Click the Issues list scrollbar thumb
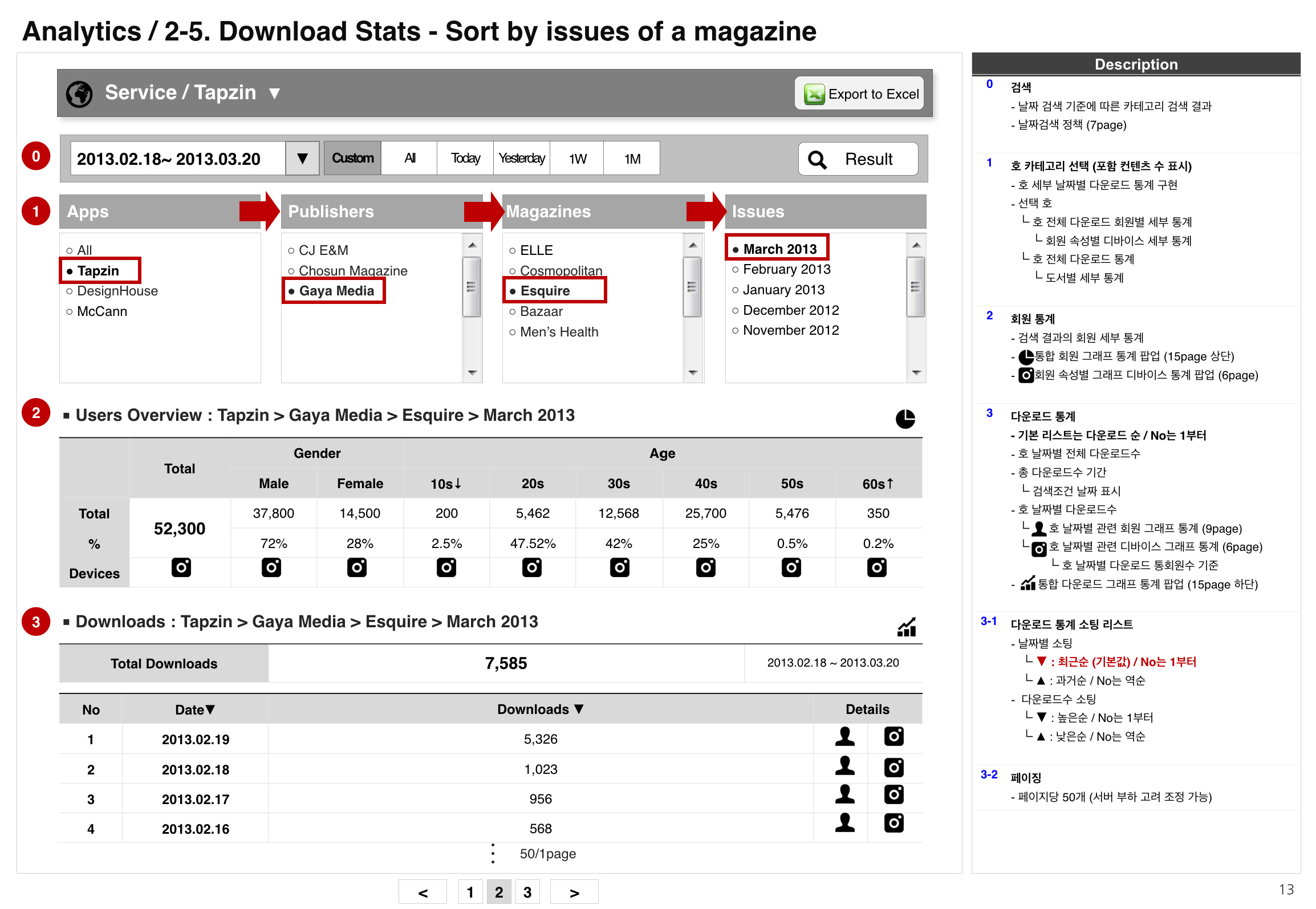This screenshot has height=909, width=1316. click(x=915, y=287)
